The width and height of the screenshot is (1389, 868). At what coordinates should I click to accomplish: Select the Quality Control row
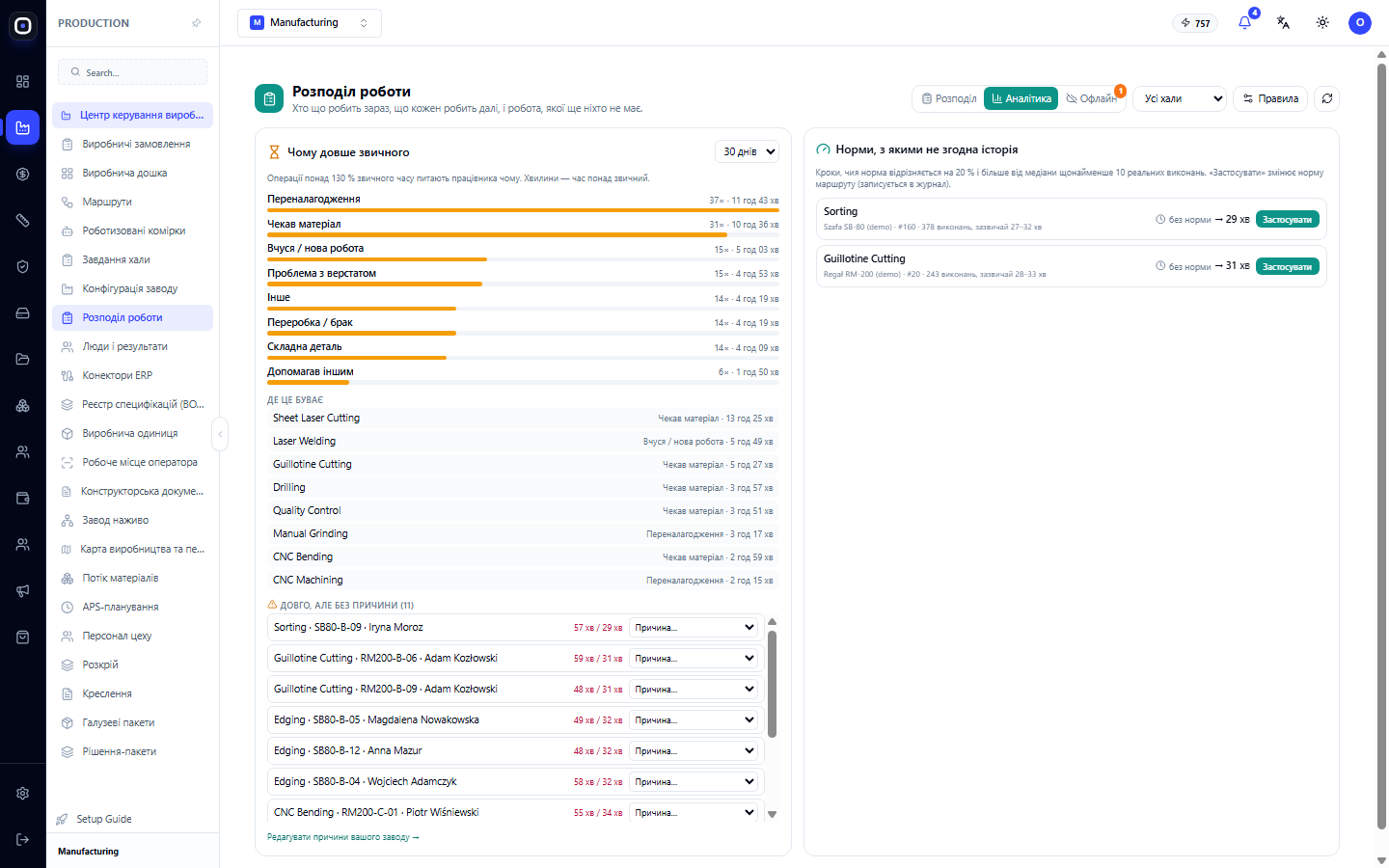click(523, 510)
